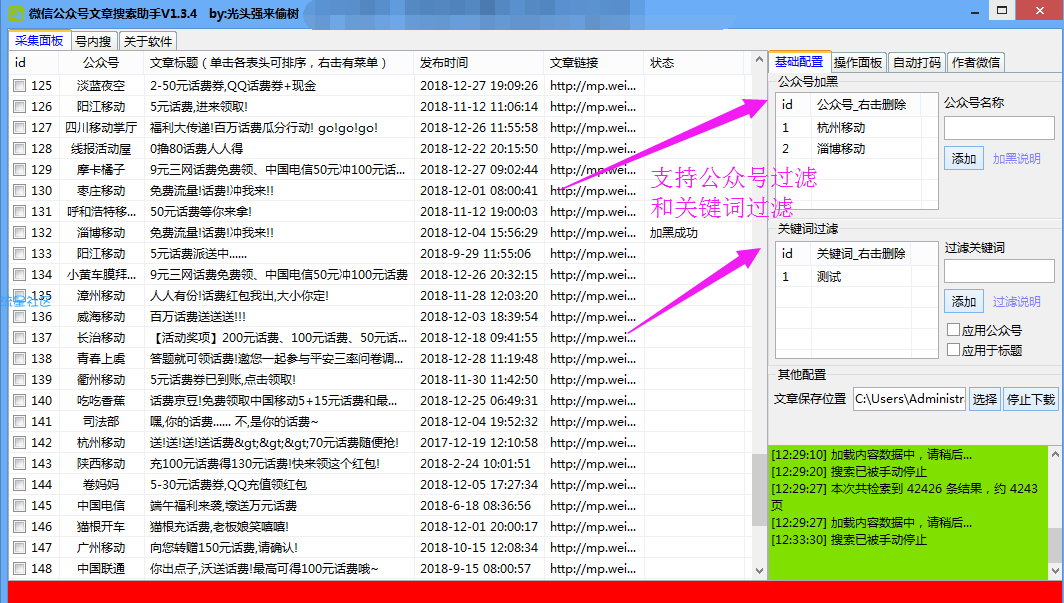Click title '向您转赠150元话费,请确认!'

pos(224,547)
